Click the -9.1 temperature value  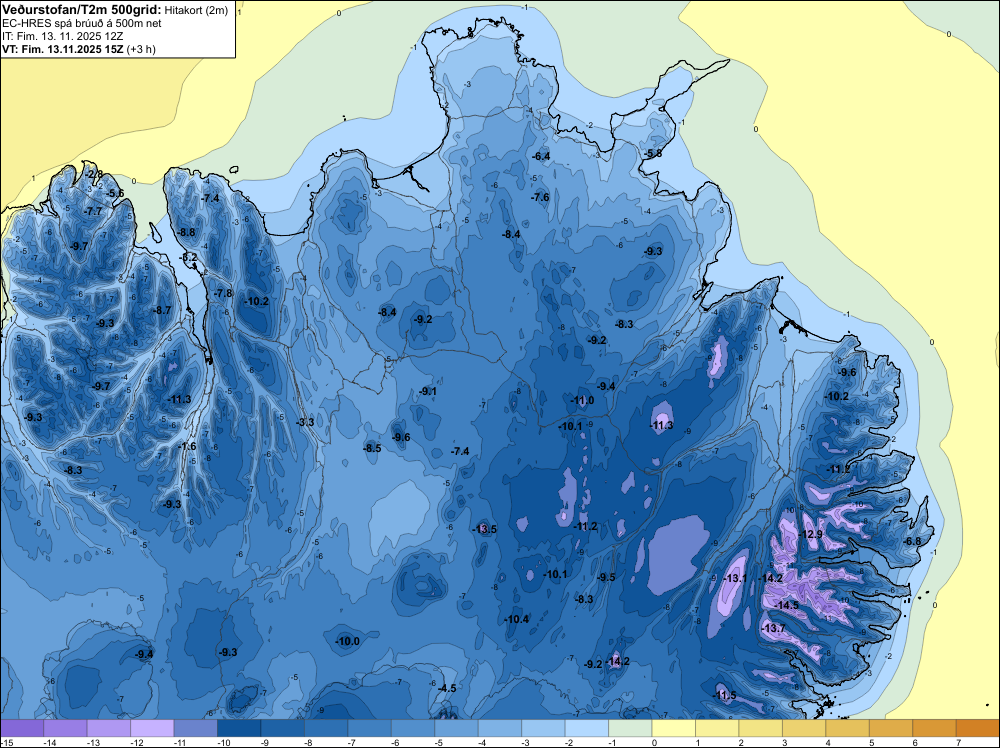point(428,392)
